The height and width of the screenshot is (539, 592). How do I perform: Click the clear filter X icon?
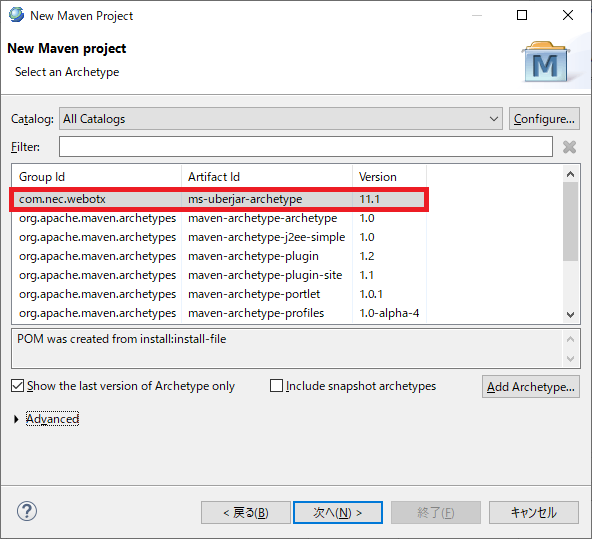click(x=569, y=147)
